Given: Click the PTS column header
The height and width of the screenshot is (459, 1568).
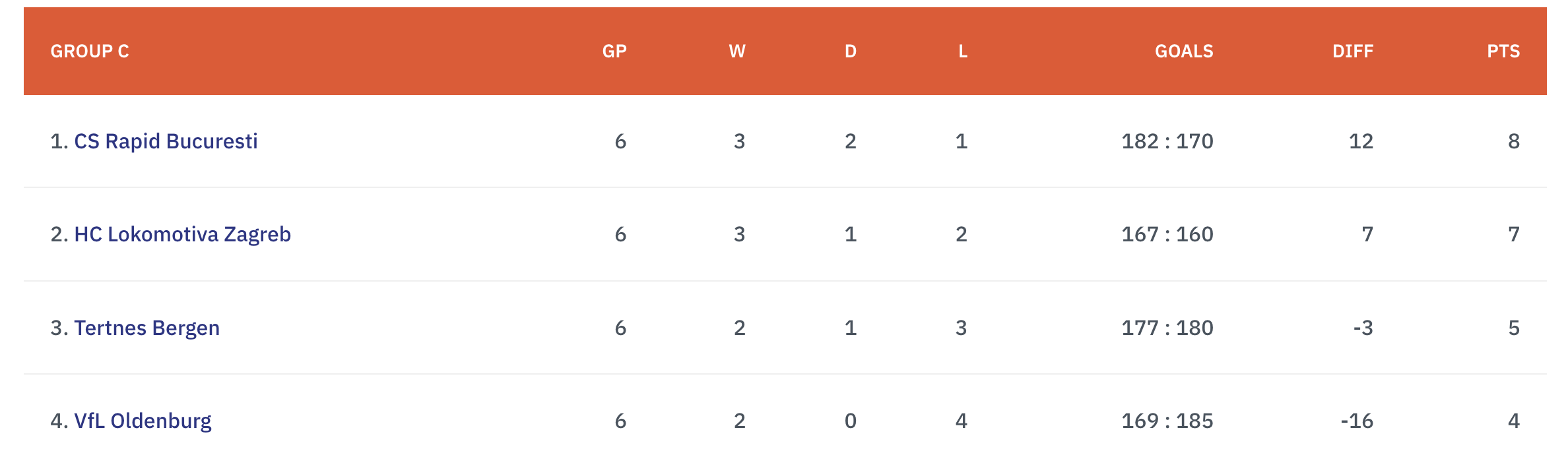Looking at the screenshot, I should [1503, 51].
